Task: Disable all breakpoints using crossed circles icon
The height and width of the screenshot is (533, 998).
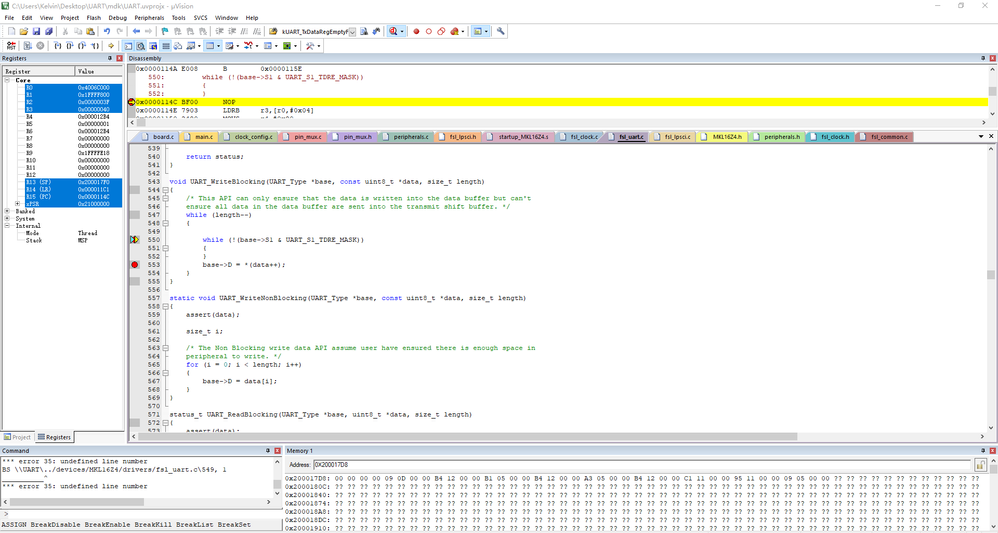Action: pos(441,31)
